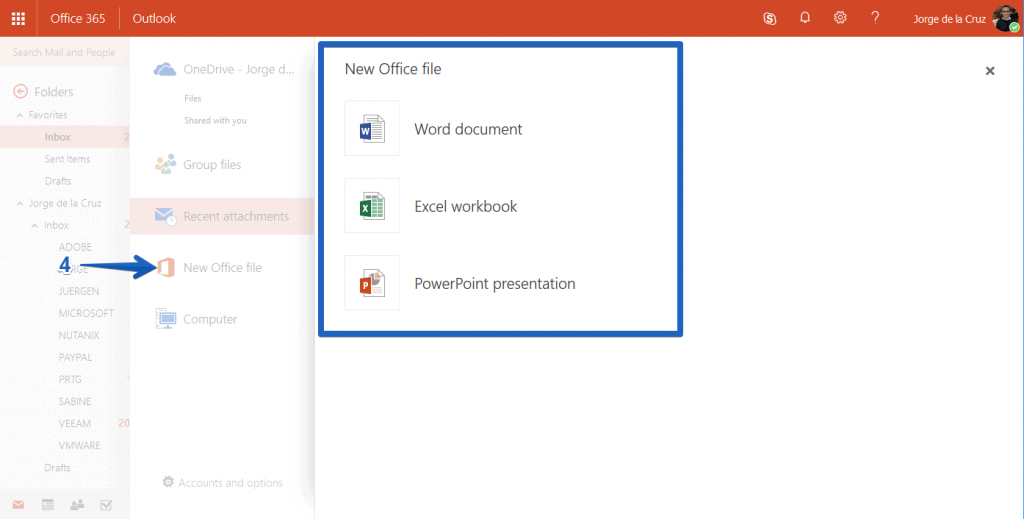Viewport: 1024px width, 519px height.
Task: Open the notifications bell
Action: pos(805,18)
